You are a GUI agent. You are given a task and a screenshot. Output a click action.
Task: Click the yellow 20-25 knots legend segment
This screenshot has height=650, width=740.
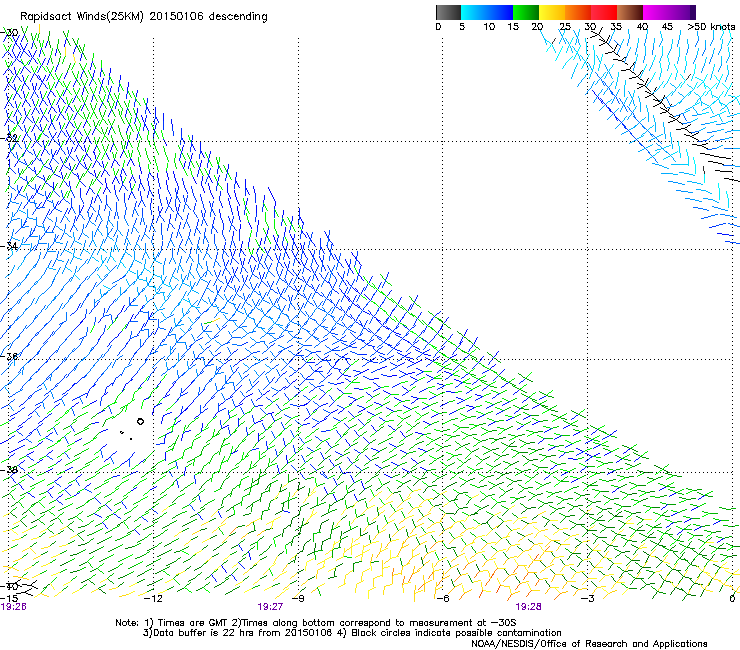pos(552,12)
